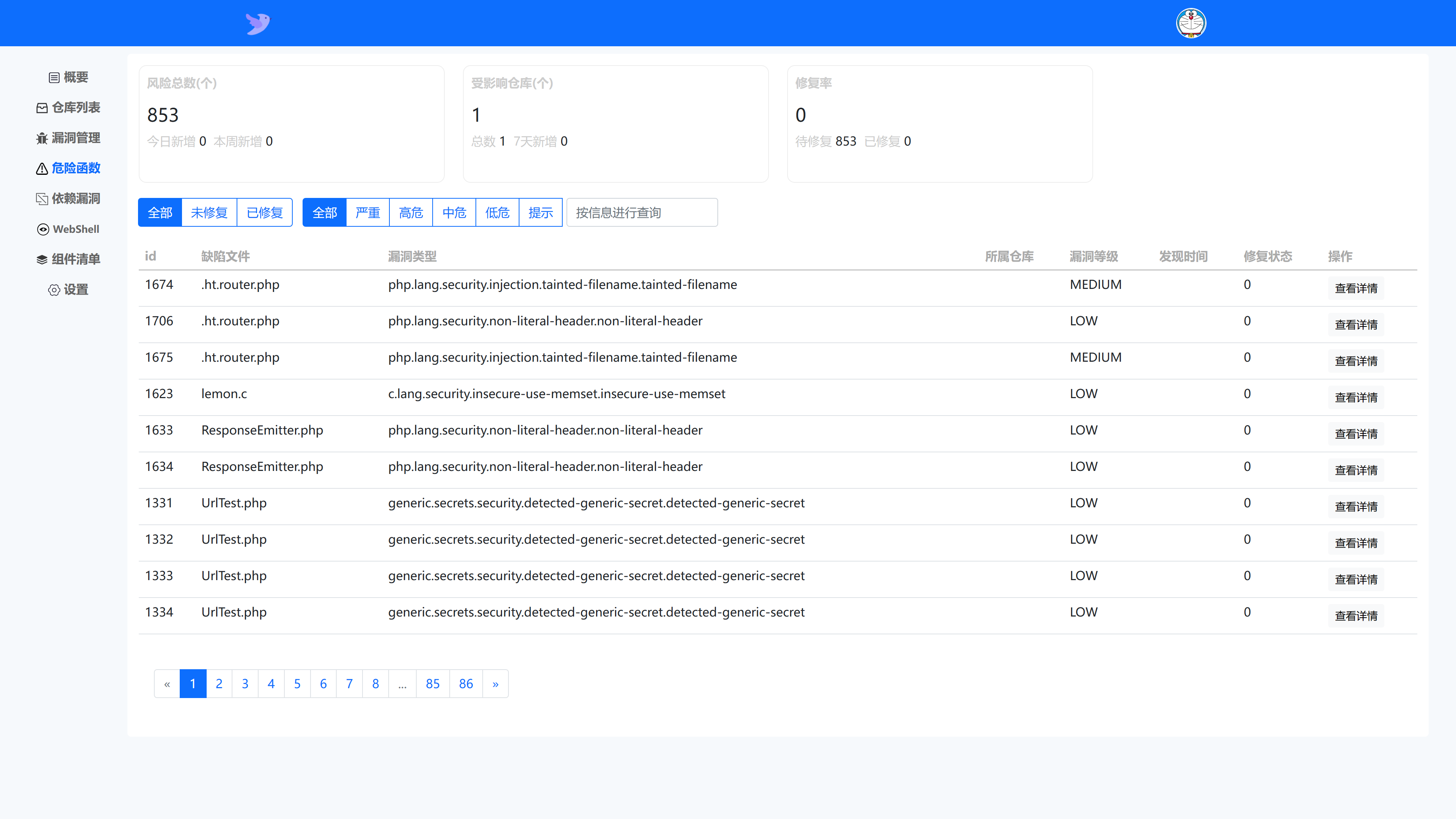Image resolution: width=1456 pixels, height=819 pixels.
Task: Click the 漏洞管理 bug icon
Action: point(42,138)
